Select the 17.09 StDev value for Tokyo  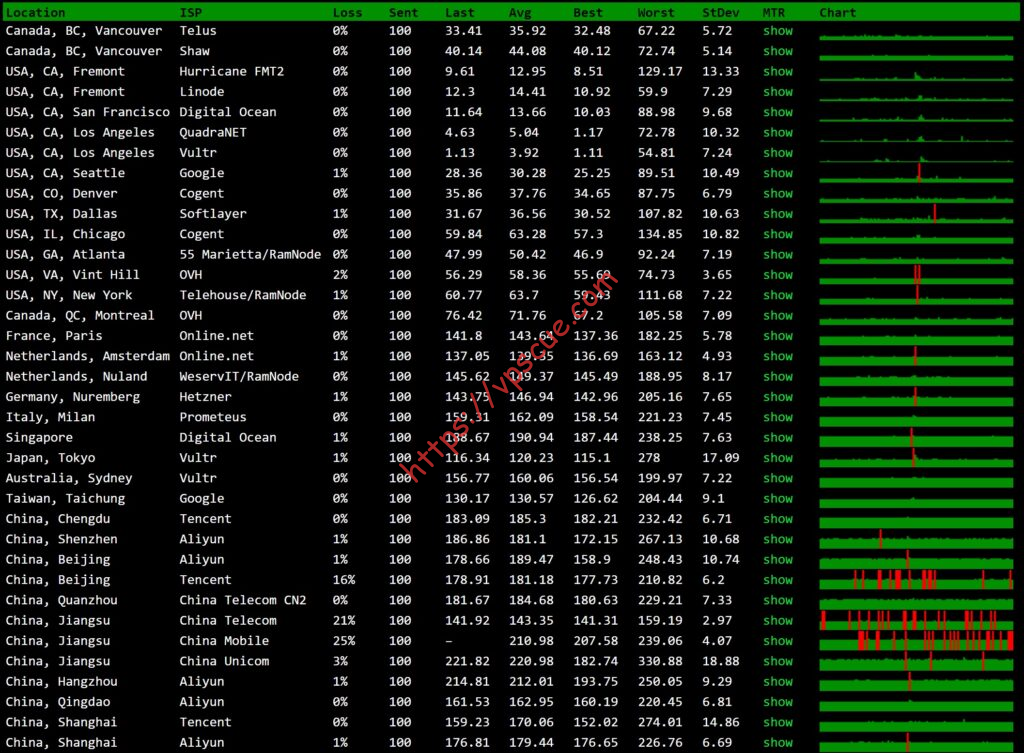point(721,457)
